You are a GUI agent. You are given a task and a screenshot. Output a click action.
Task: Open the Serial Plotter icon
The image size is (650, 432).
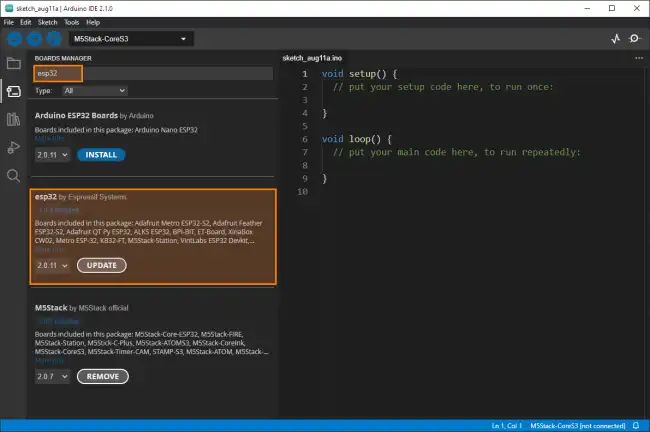tap(616, 39)
